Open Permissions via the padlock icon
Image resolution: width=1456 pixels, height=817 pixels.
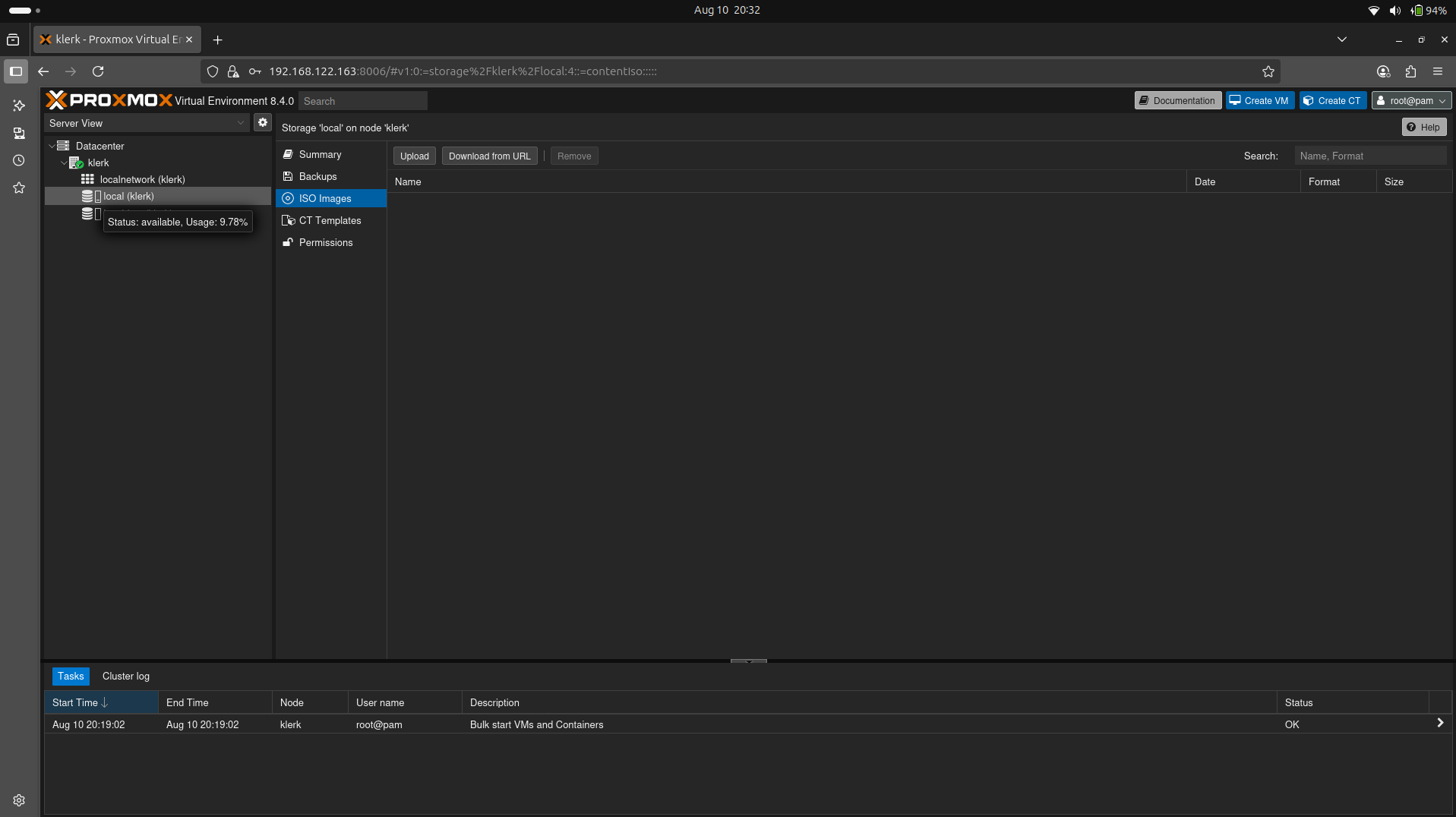coord(288,242)
